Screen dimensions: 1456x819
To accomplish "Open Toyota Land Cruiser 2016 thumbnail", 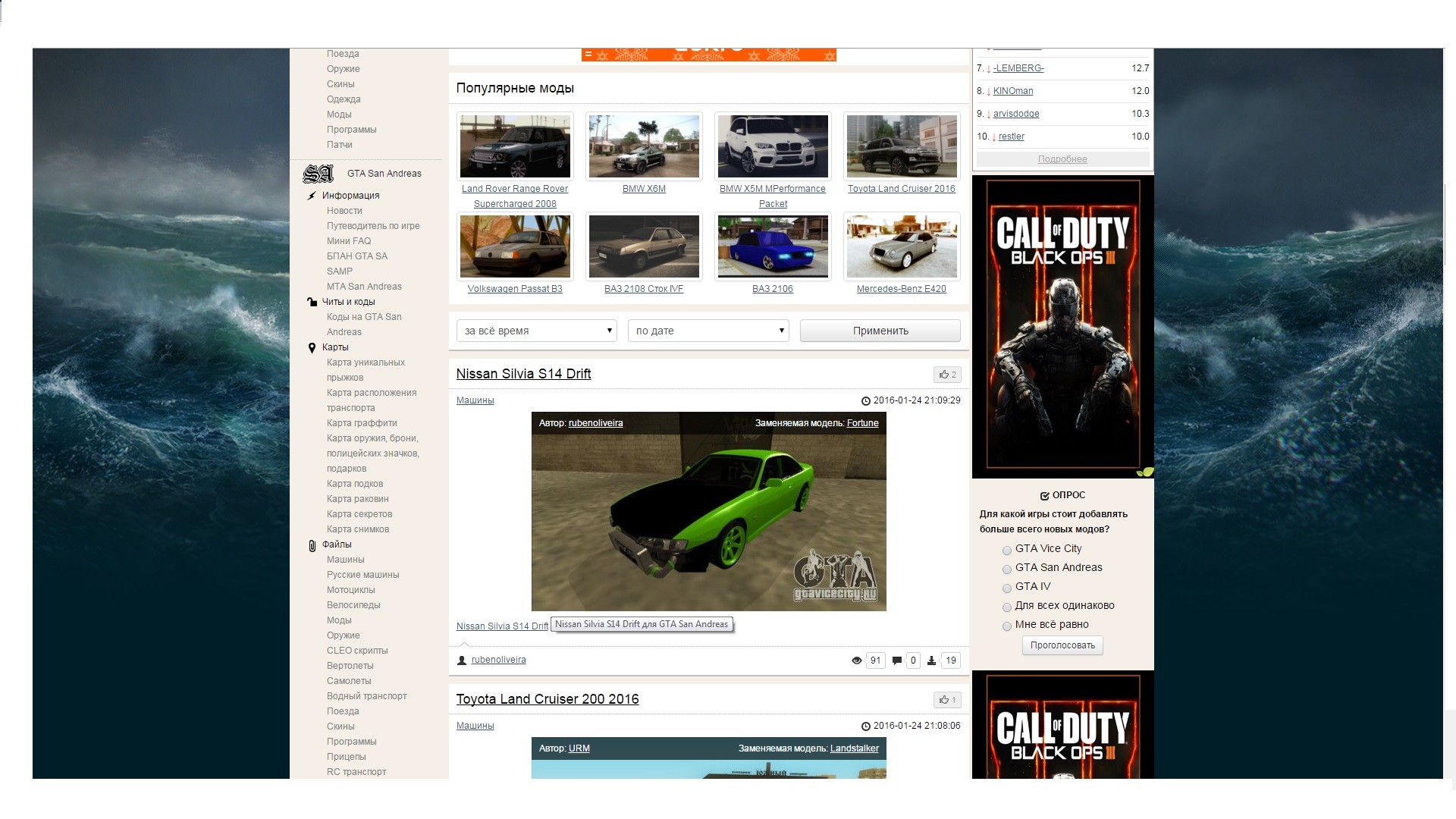I will [902, 146].
